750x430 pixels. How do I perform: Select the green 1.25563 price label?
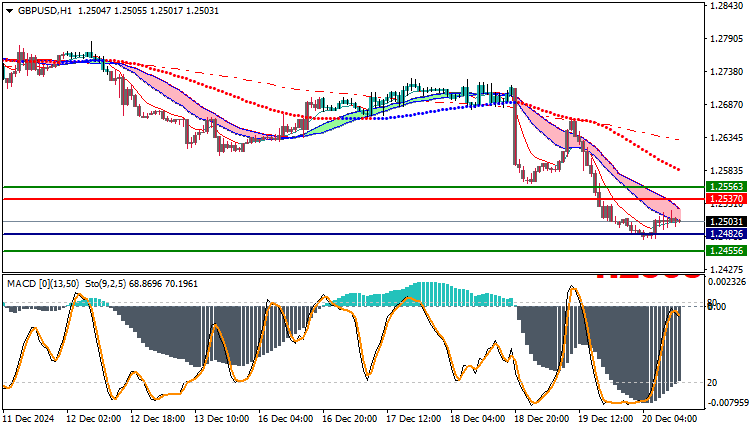point(726,187)
